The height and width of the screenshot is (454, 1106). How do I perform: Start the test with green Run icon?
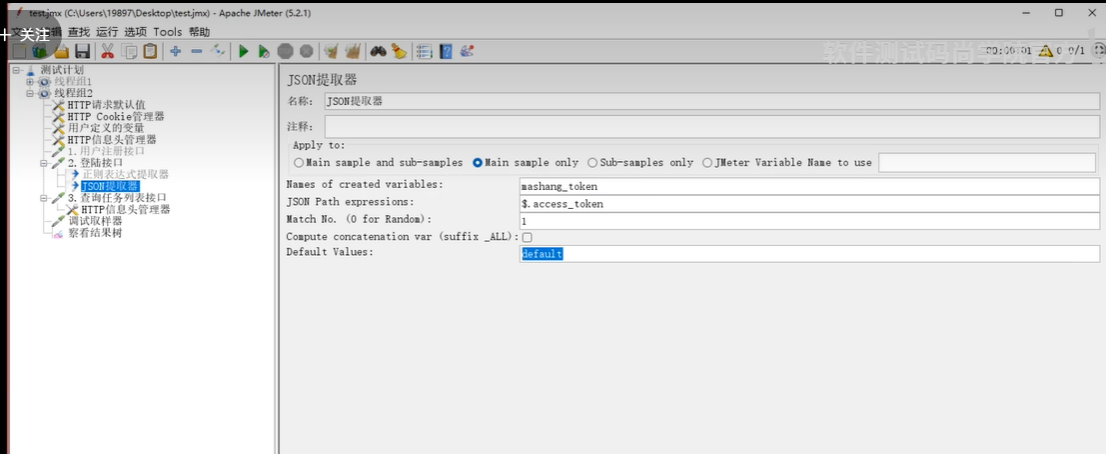243,51
